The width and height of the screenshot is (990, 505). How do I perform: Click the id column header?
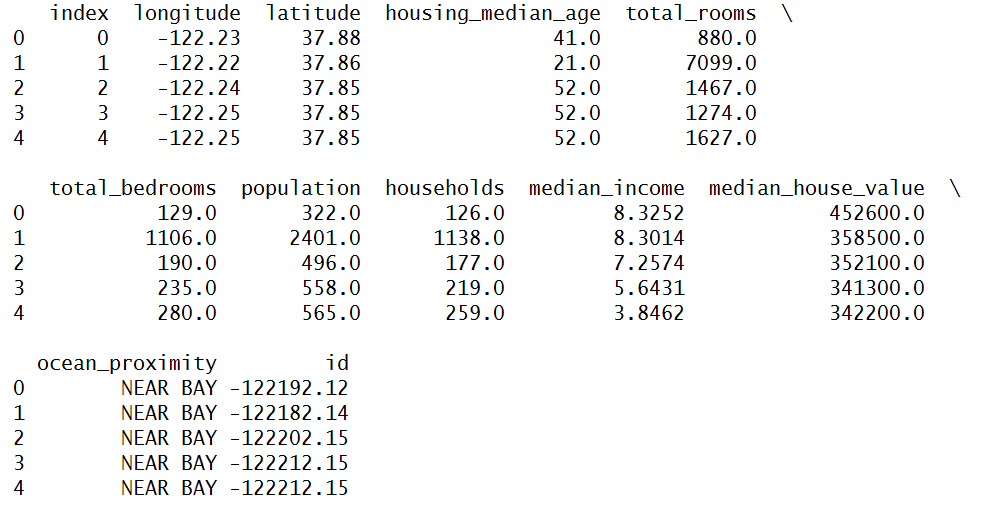click(337, 363)
